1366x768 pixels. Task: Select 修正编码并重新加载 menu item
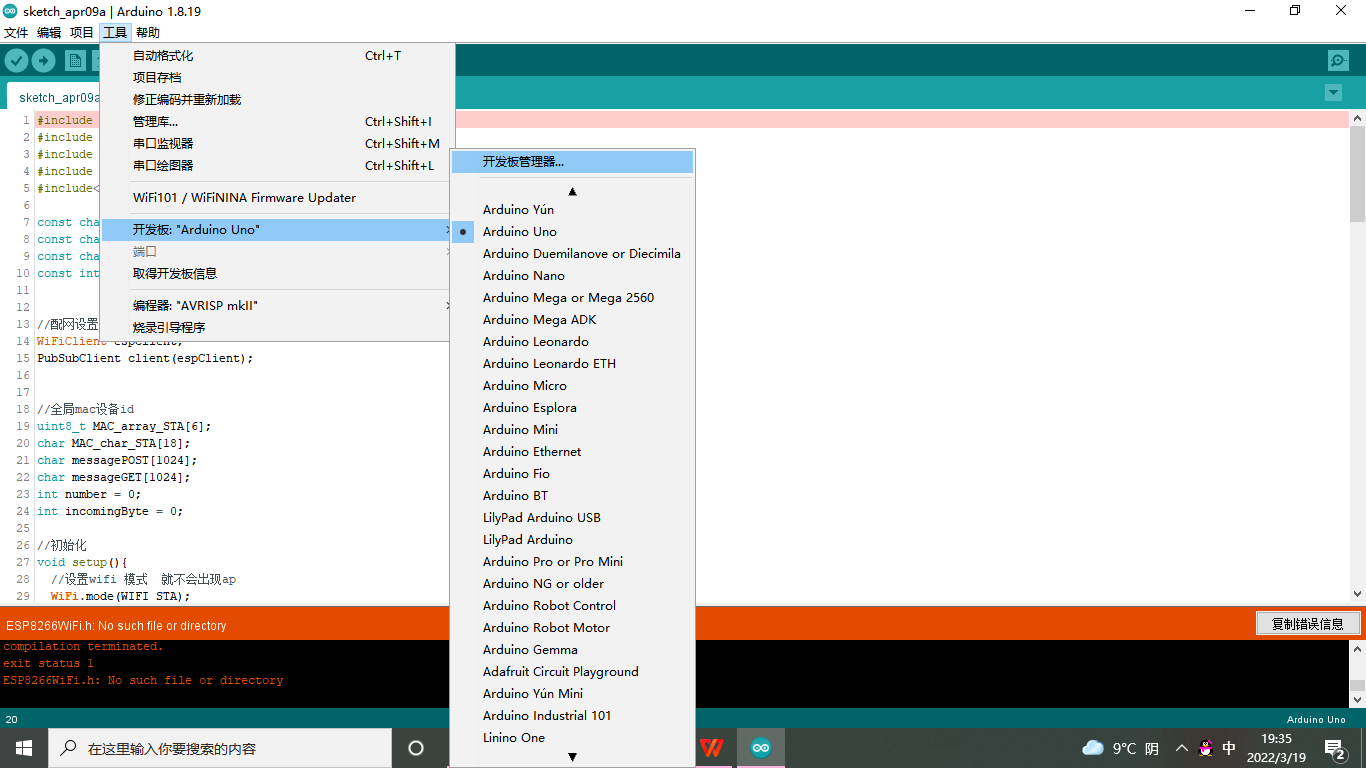click(x=278, y=100)
